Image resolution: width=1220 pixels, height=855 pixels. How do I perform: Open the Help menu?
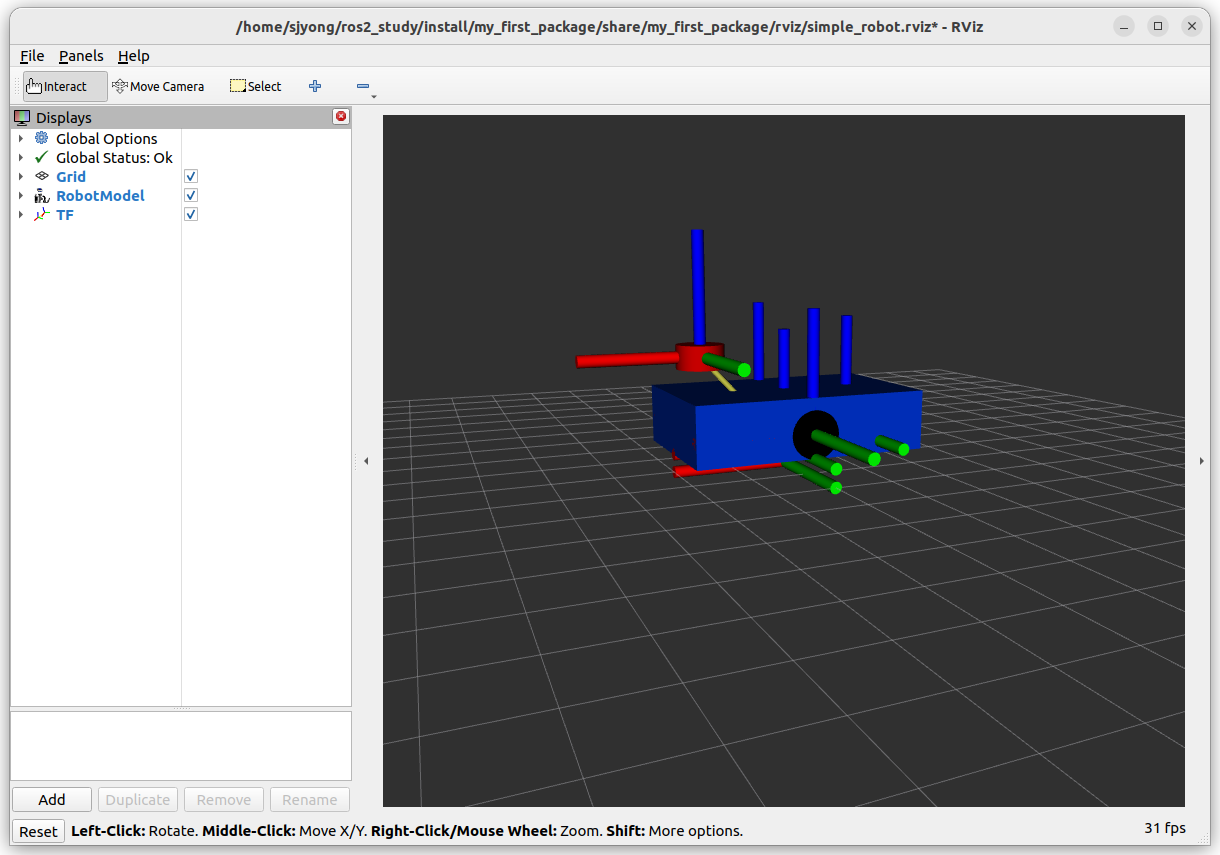point(133,56)
